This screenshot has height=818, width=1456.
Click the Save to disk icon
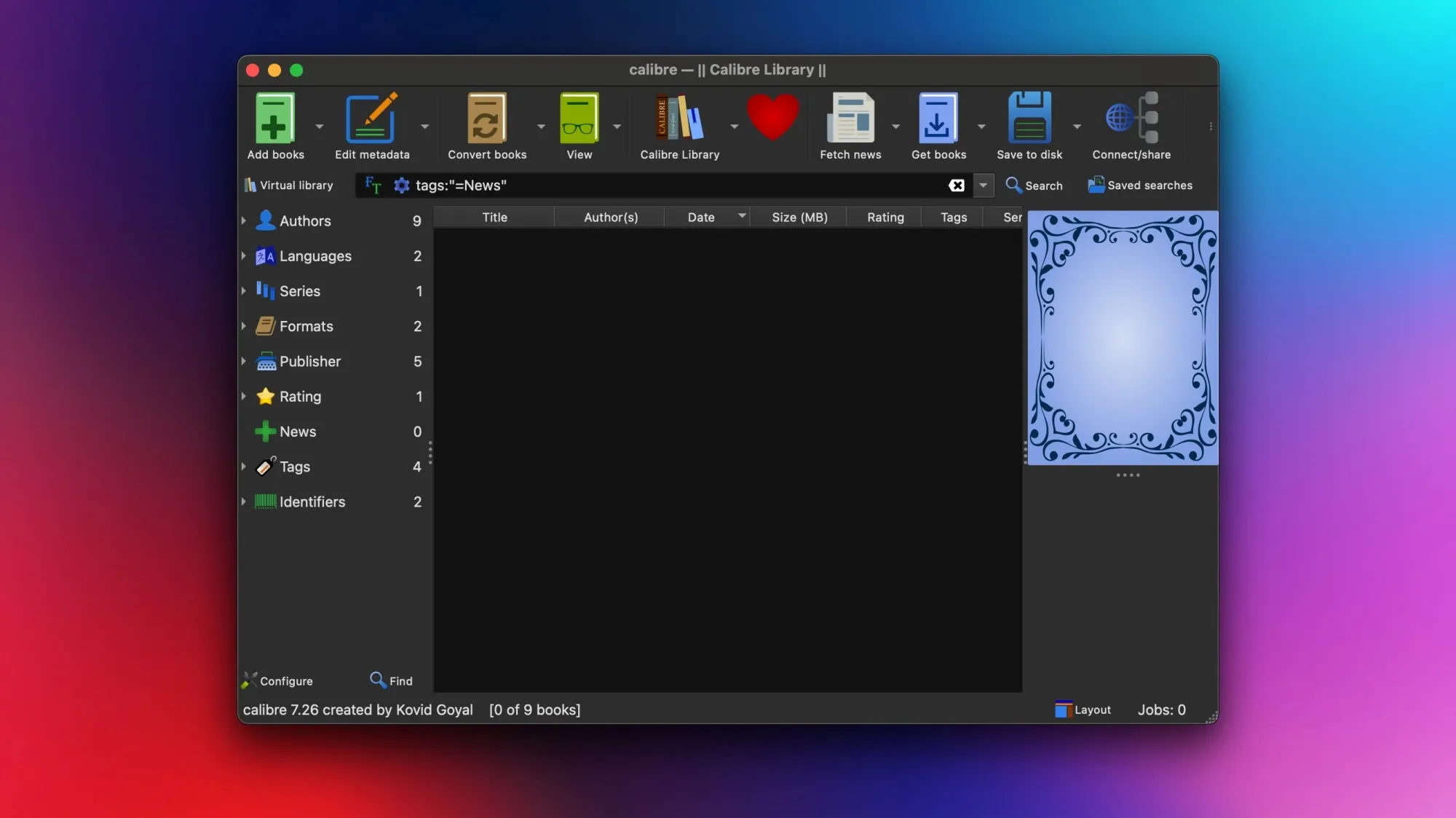[1029, 119]
